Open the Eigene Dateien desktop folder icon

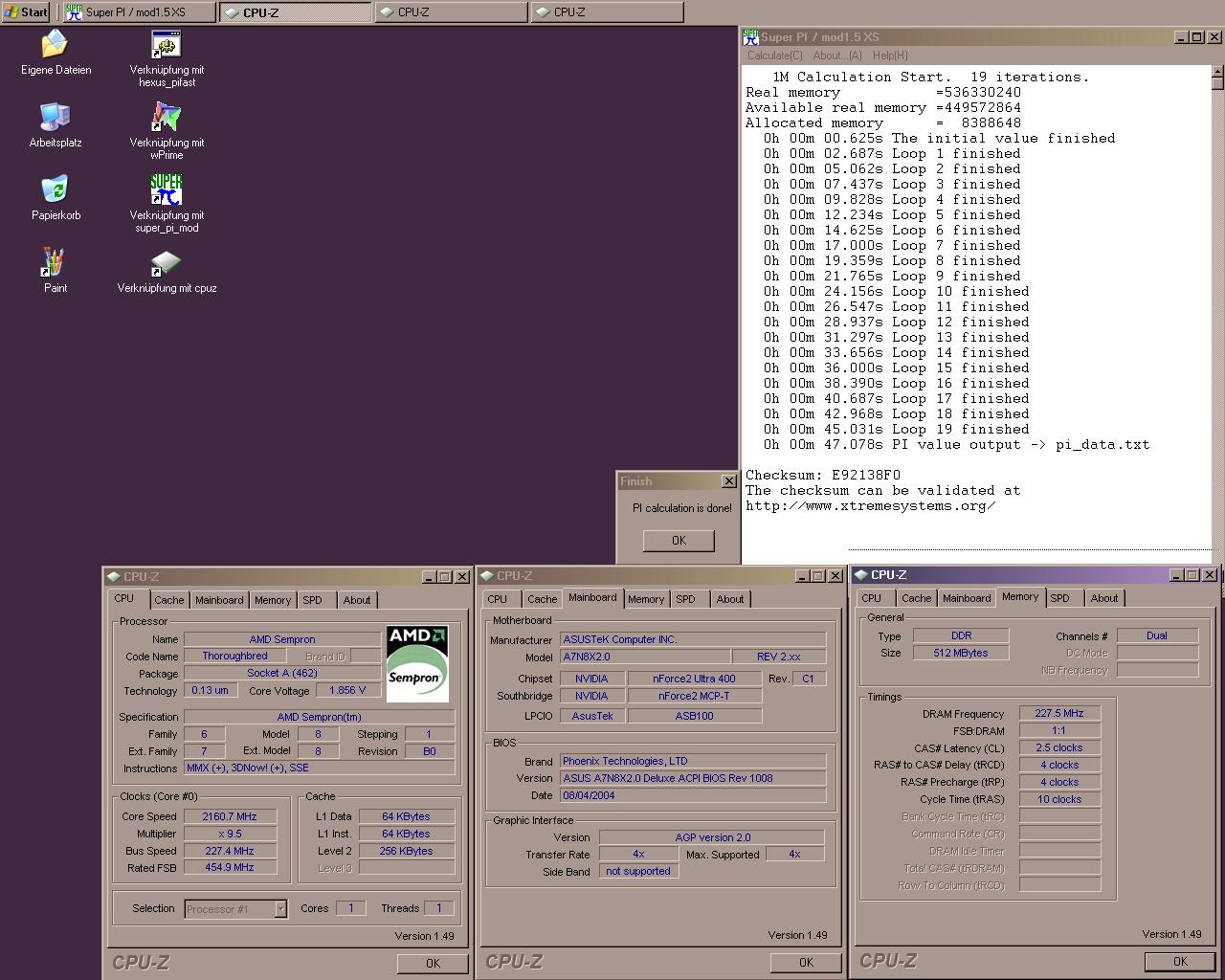[56, 44]
